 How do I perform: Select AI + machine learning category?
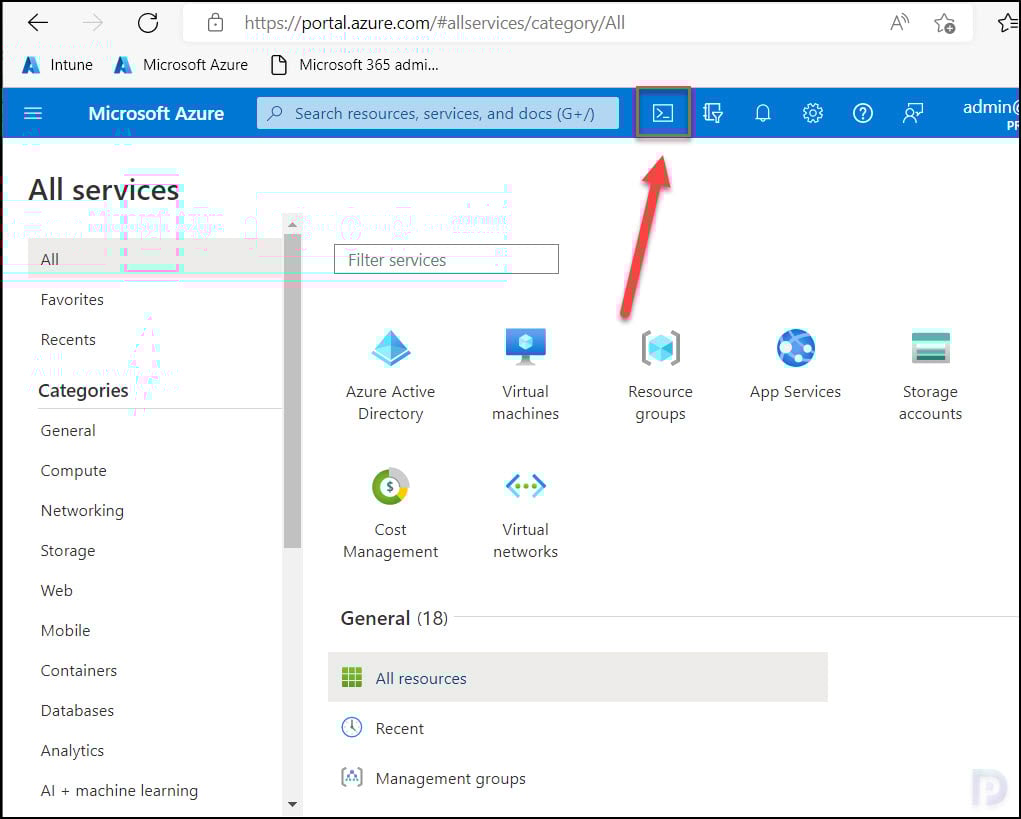coord(119,790)
